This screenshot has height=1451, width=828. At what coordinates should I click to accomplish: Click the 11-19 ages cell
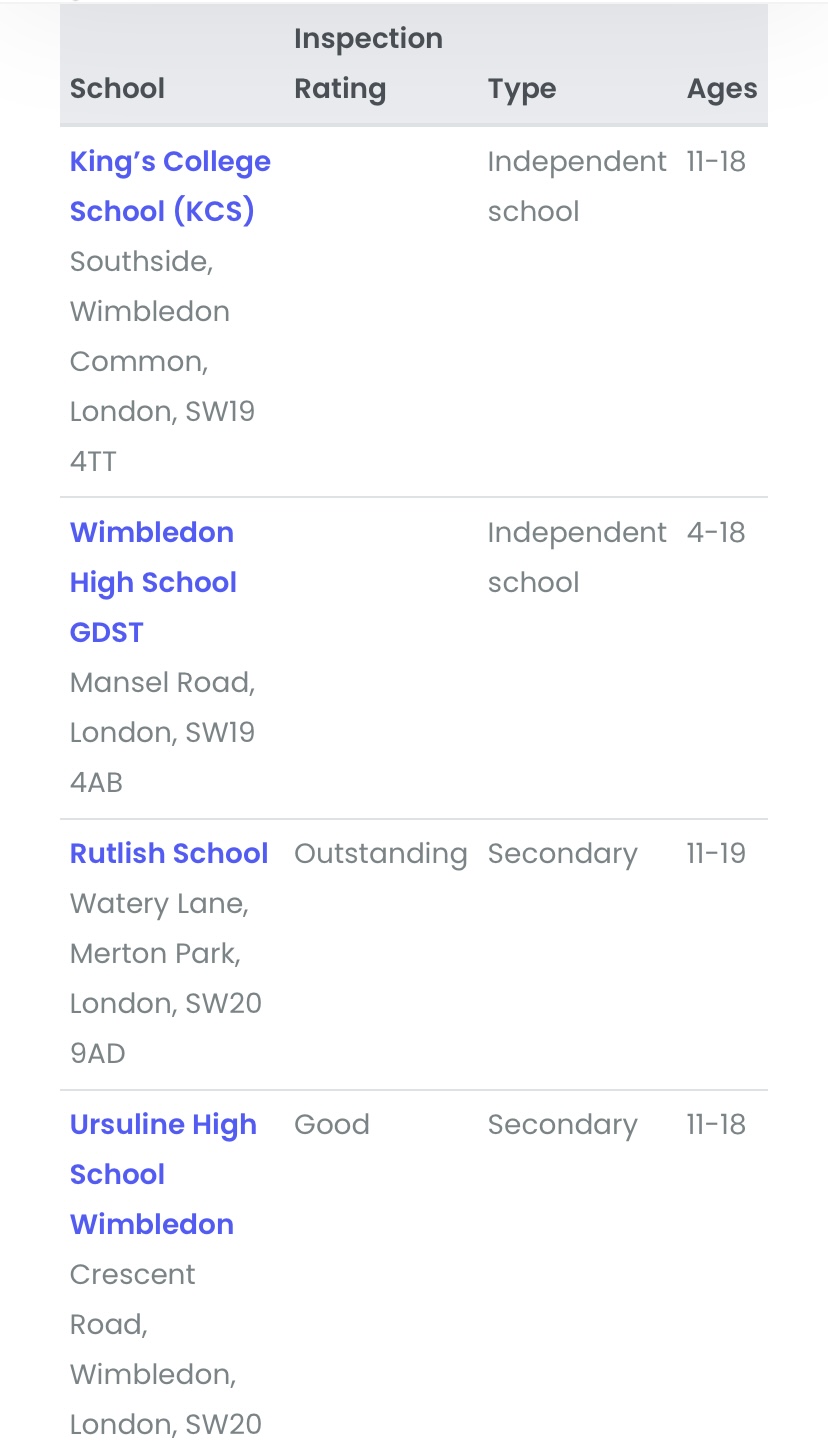pos(715,853)
